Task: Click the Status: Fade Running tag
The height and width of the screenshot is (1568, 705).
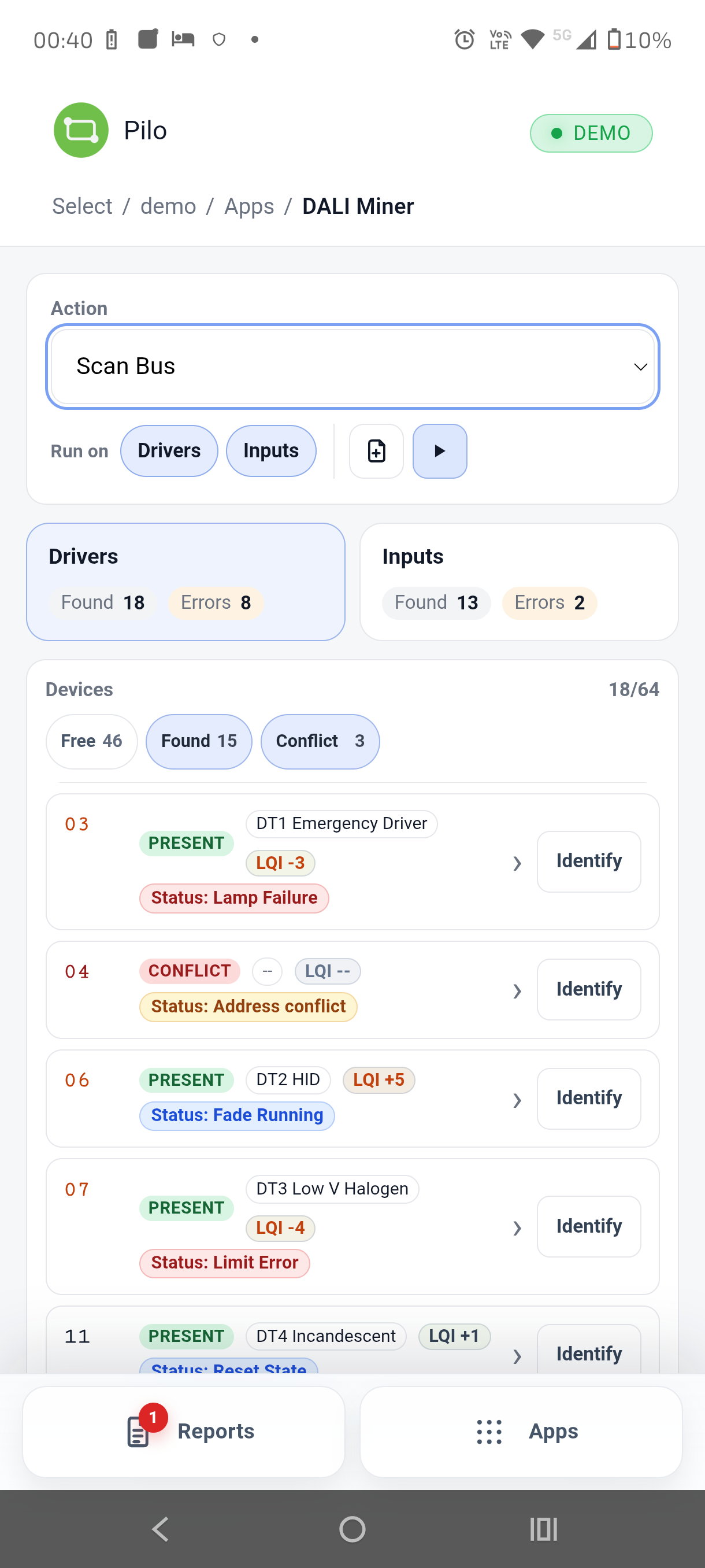Action: (x=238, y=1115)
